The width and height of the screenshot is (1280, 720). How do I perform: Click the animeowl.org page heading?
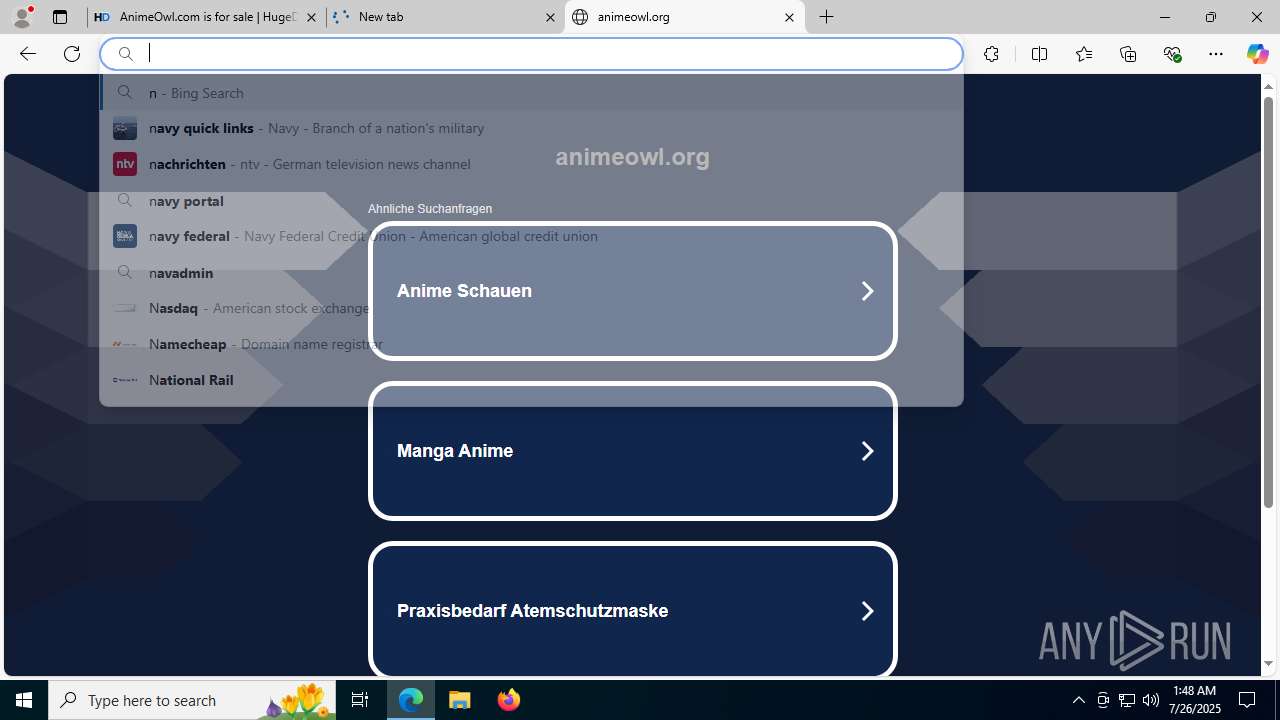tap(632, 157)
